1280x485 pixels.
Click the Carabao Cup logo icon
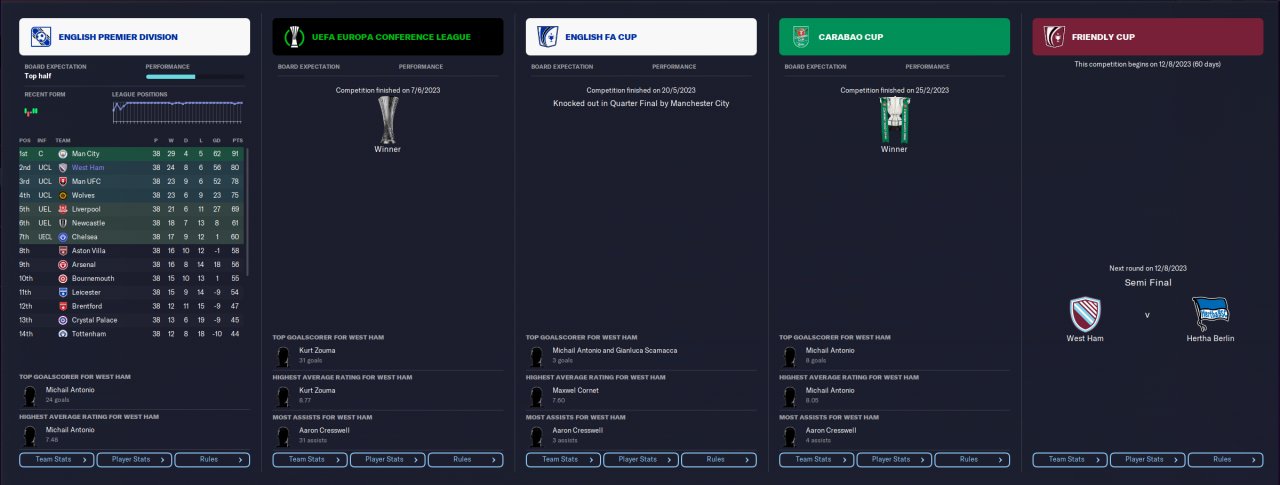801,37
